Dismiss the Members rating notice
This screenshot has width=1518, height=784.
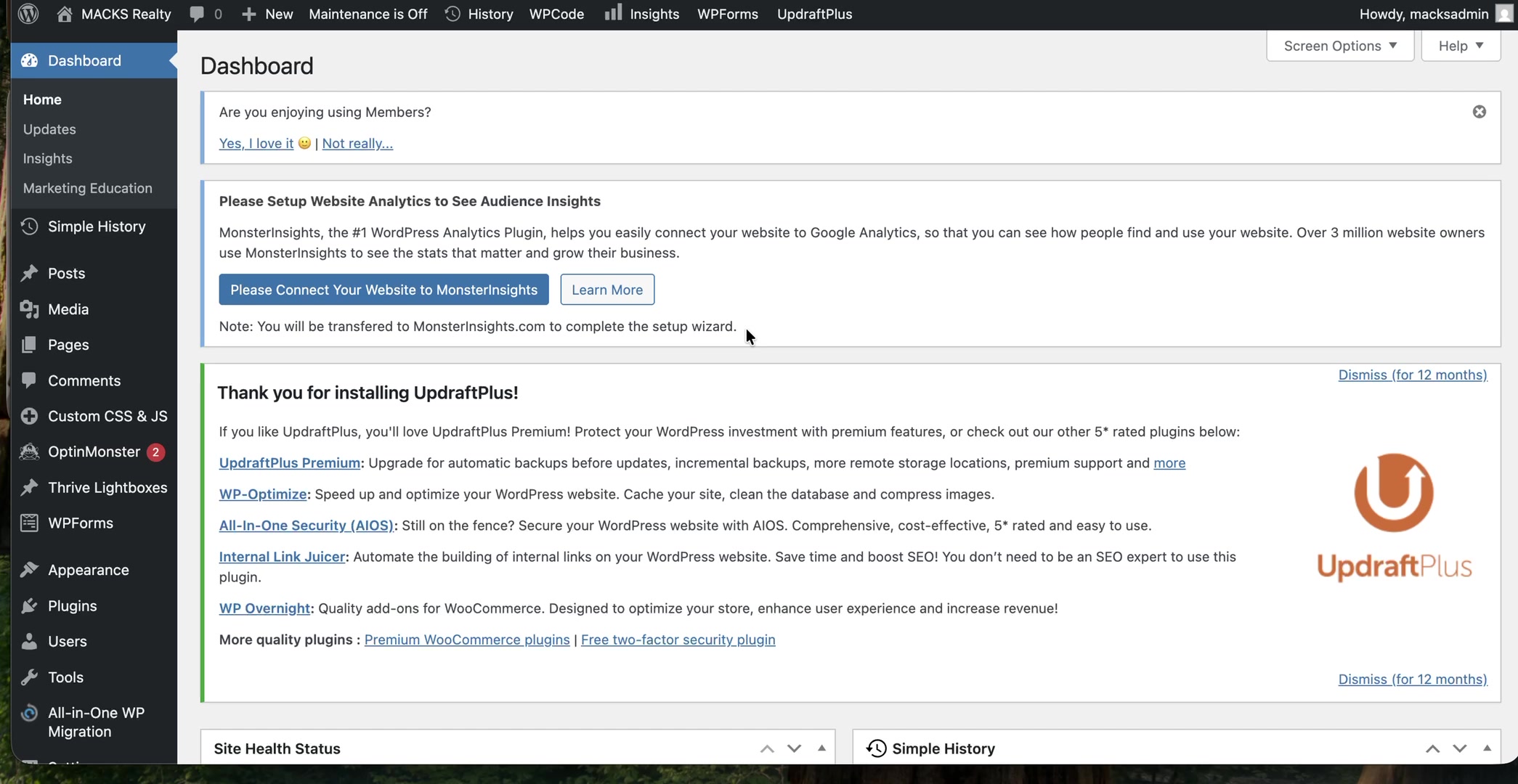pos(1479,112)
